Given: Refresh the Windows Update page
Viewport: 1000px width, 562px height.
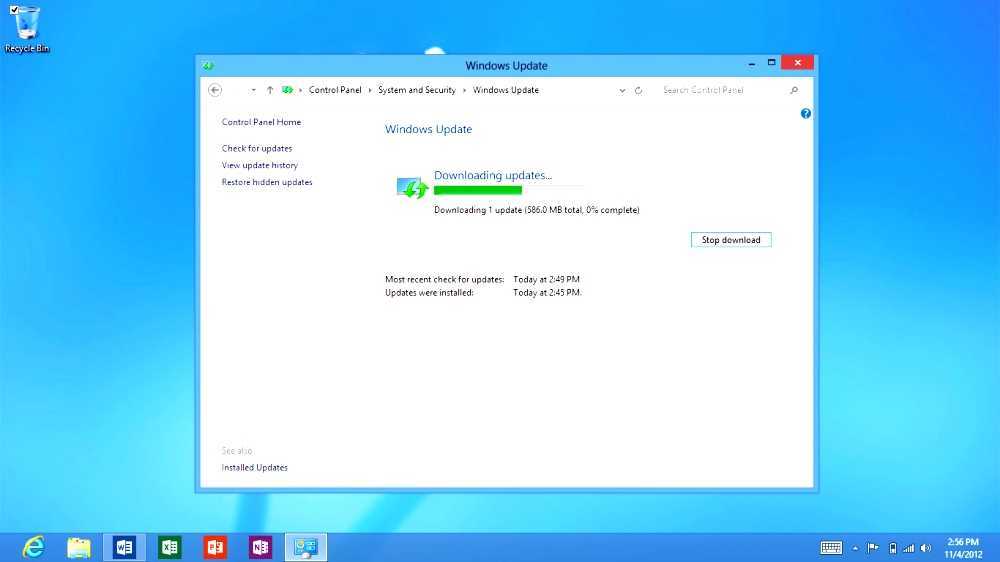Looking at the screenshot, I should (638, 91).
